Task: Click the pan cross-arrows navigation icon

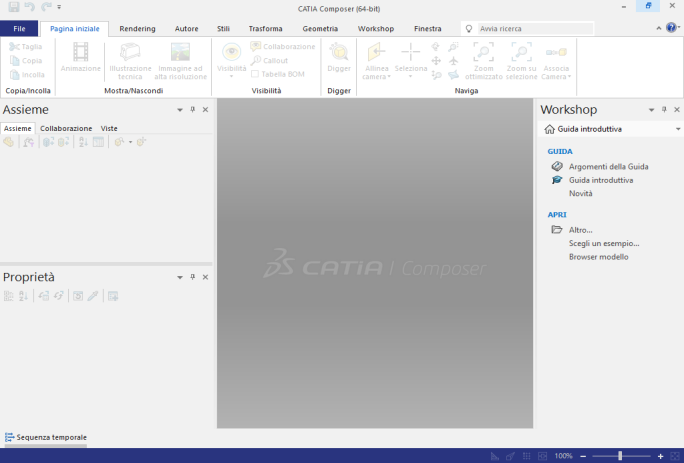Action: (x=436, y=61)
